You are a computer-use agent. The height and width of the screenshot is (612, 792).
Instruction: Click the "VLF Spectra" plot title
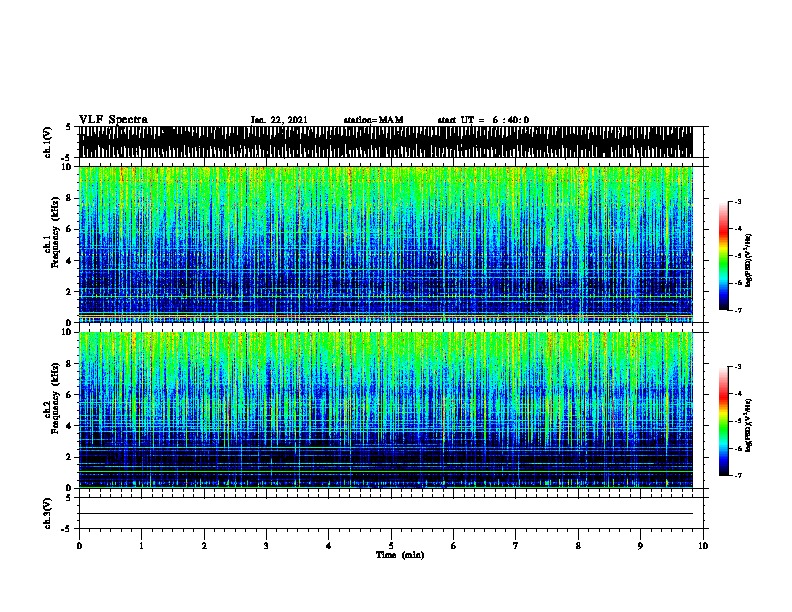113,120
